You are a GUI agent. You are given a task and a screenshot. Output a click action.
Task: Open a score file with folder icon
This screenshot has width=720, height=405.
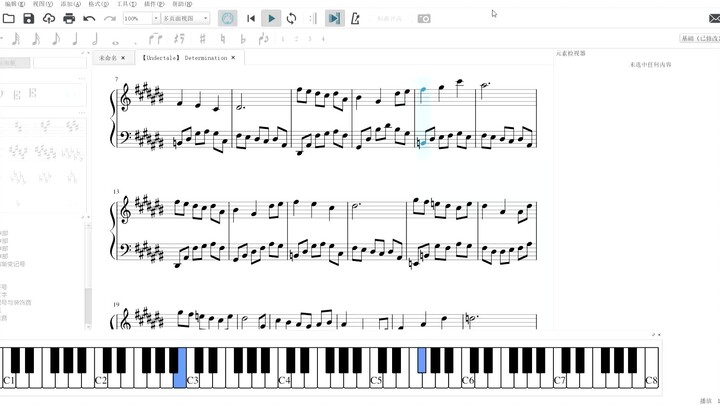[x=9, y=18]
